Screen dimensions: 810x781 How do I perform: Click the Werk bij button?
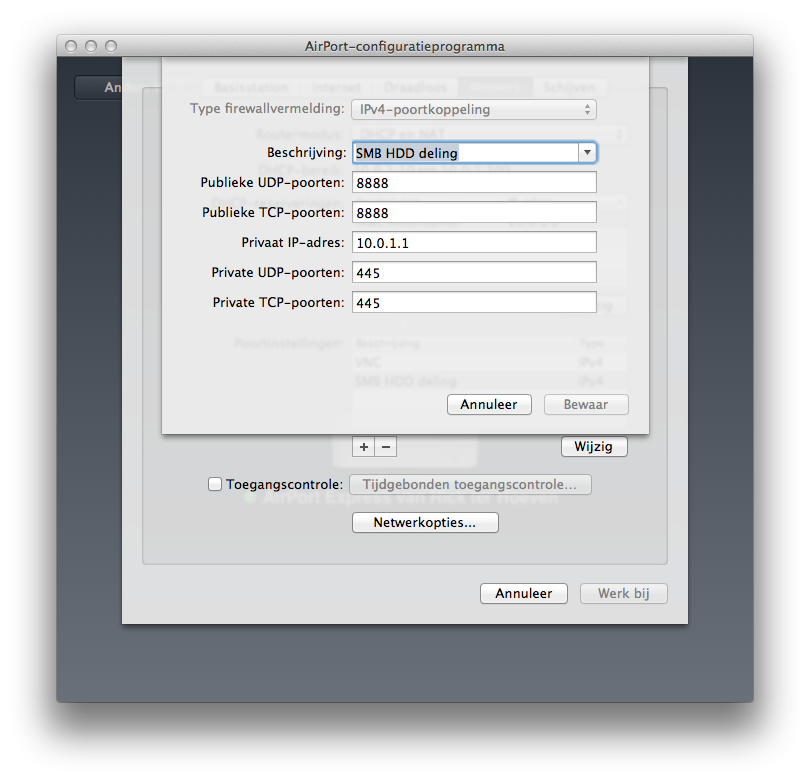(x=624, y=593)
